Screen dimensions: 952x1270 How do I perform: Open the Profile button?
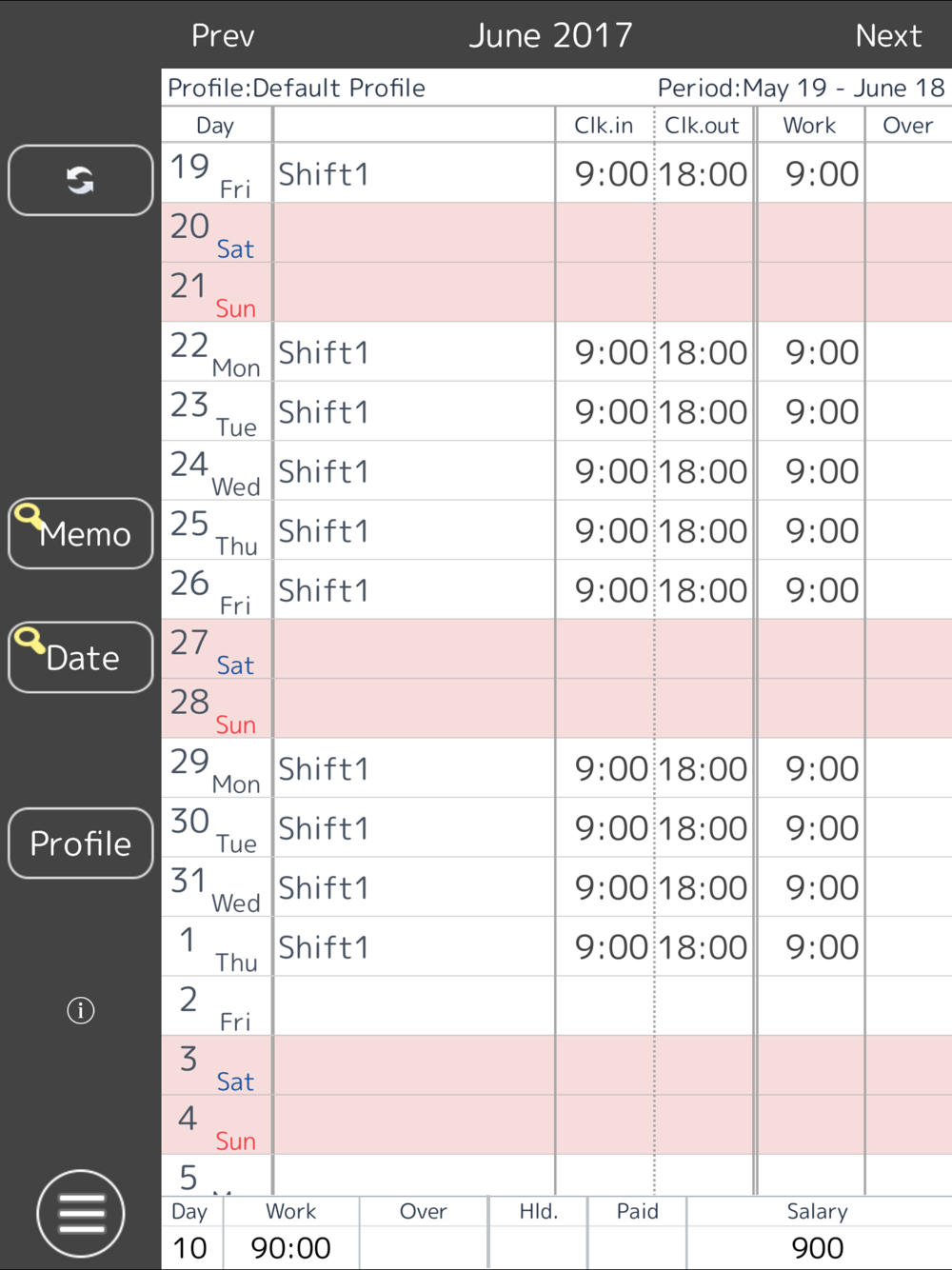pos(80,843)
